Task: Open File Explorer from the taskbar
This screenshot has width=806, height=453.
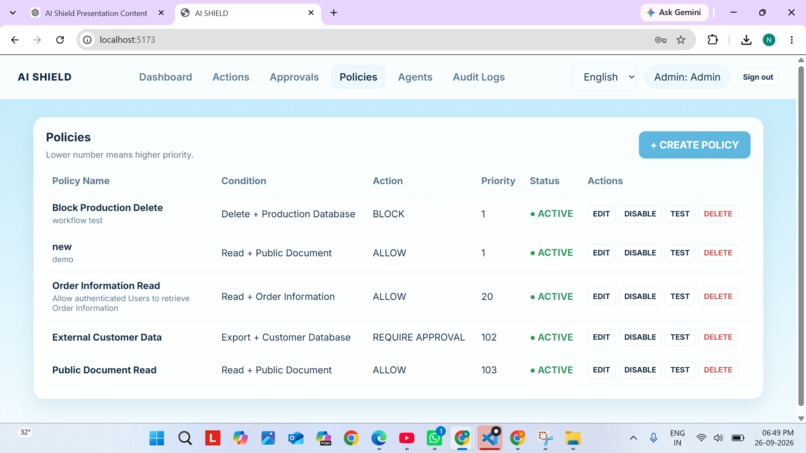Action: pyautogui.click(x=573, y=438)
